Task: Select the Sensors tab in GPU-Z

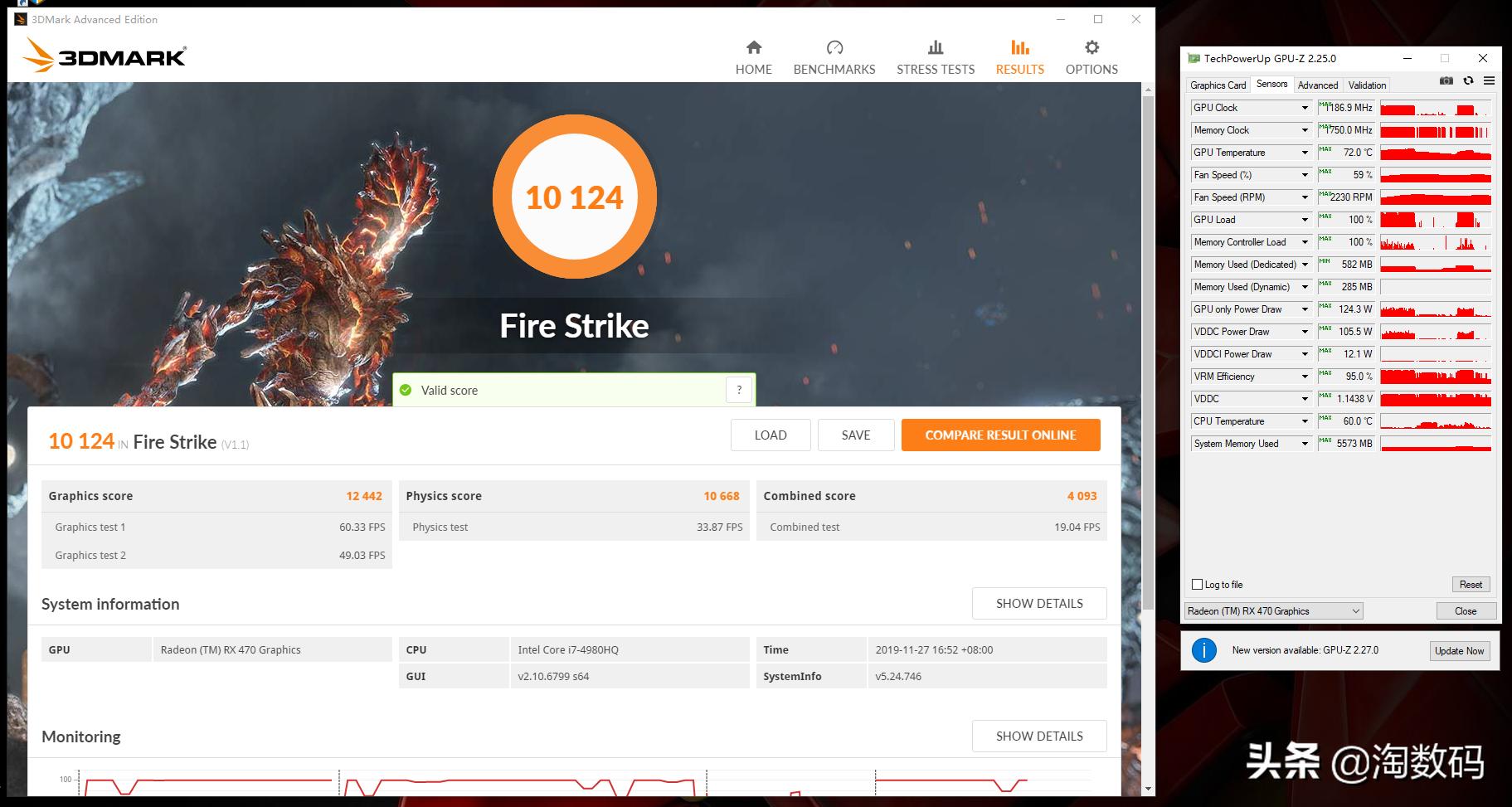Action: click(x=1271, y=84)
